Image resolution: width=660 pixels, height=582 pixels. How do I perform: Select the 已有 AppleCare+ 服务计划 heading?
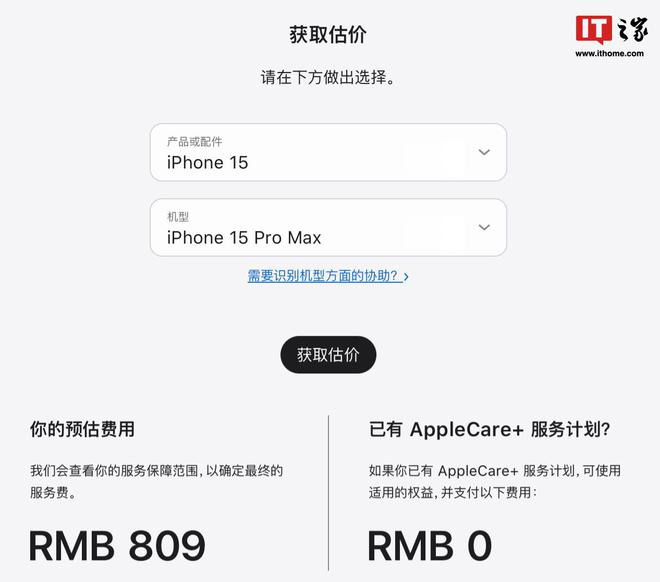click(x=490, y=430)
